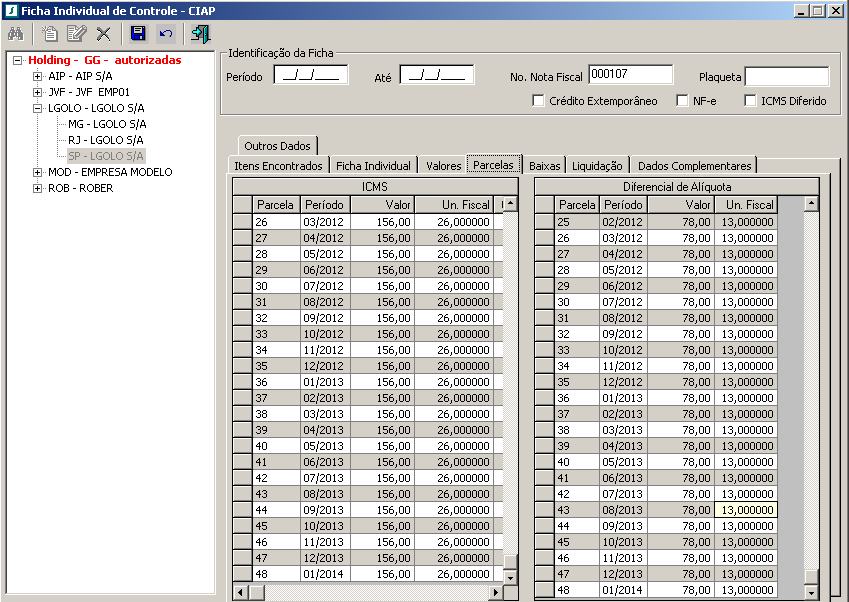Viewport: 849px width, 602px height.
Task: Click the edit record pencil icon
Action: [76, 34]
